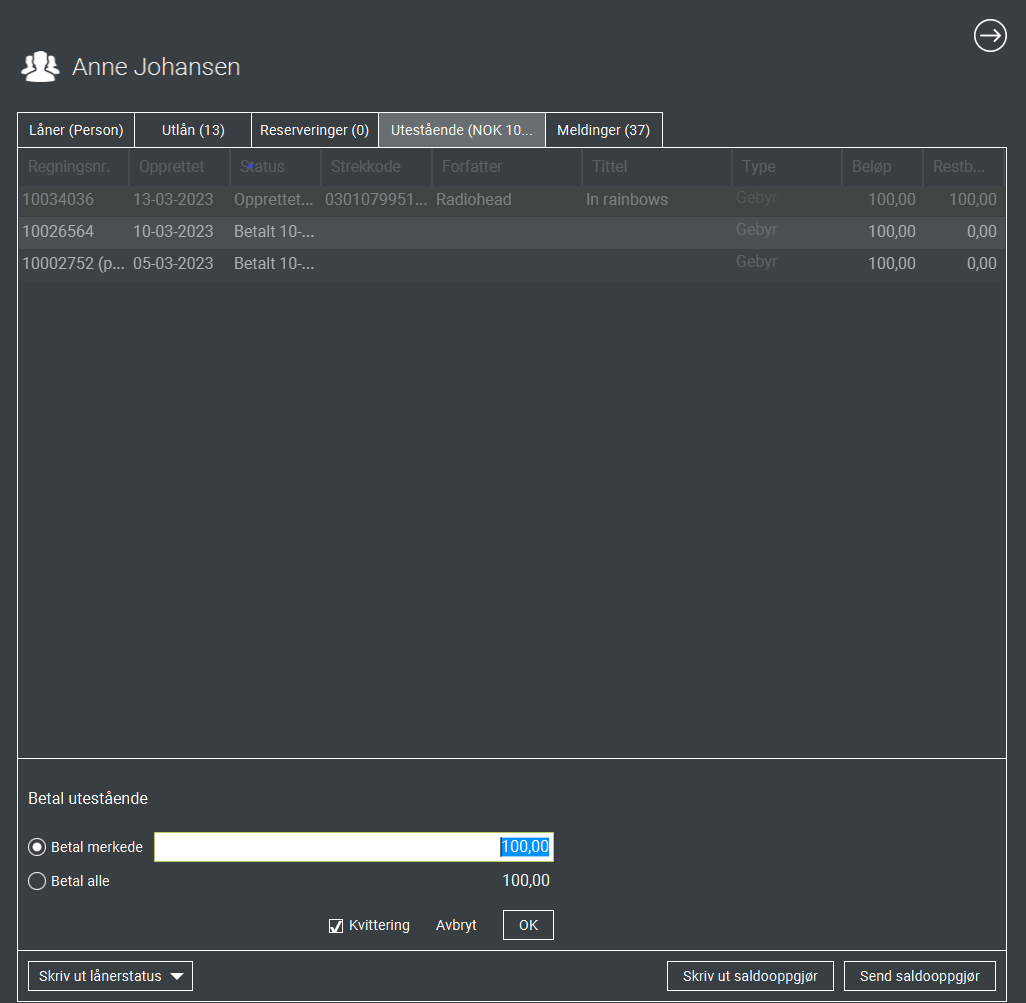Click remaining balance 100,00 in row 10034036

click(x=973, y=200)
